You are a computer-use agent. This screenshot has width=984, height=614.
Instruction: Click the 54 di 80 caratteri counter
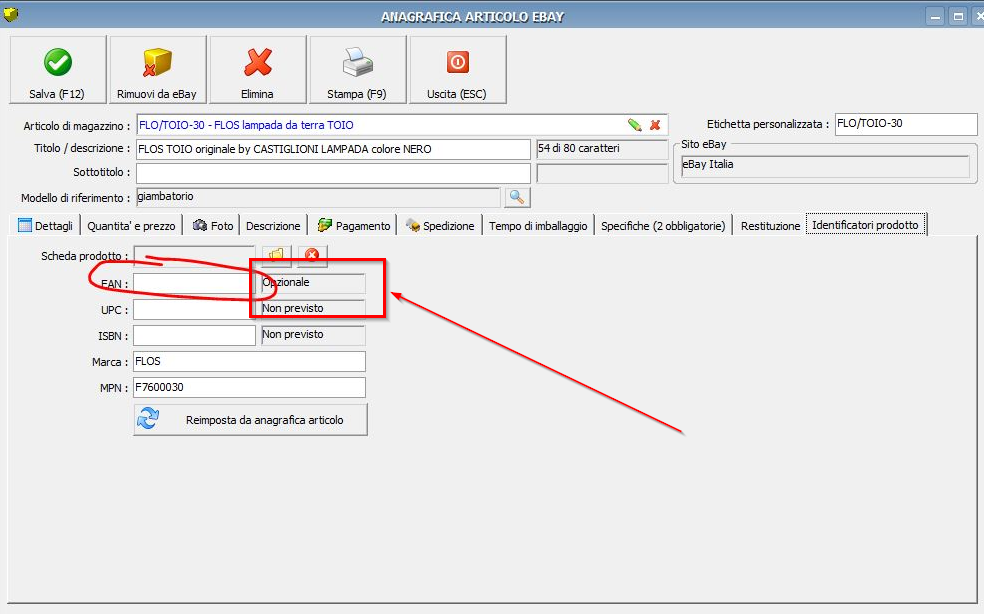602,149
